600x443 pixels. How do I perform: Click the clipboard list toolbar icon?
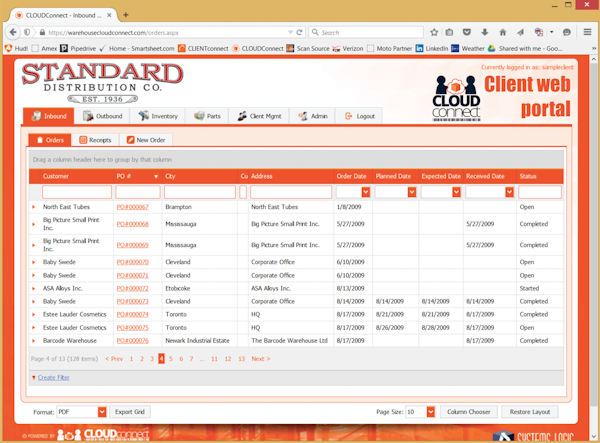pos(449,33)
